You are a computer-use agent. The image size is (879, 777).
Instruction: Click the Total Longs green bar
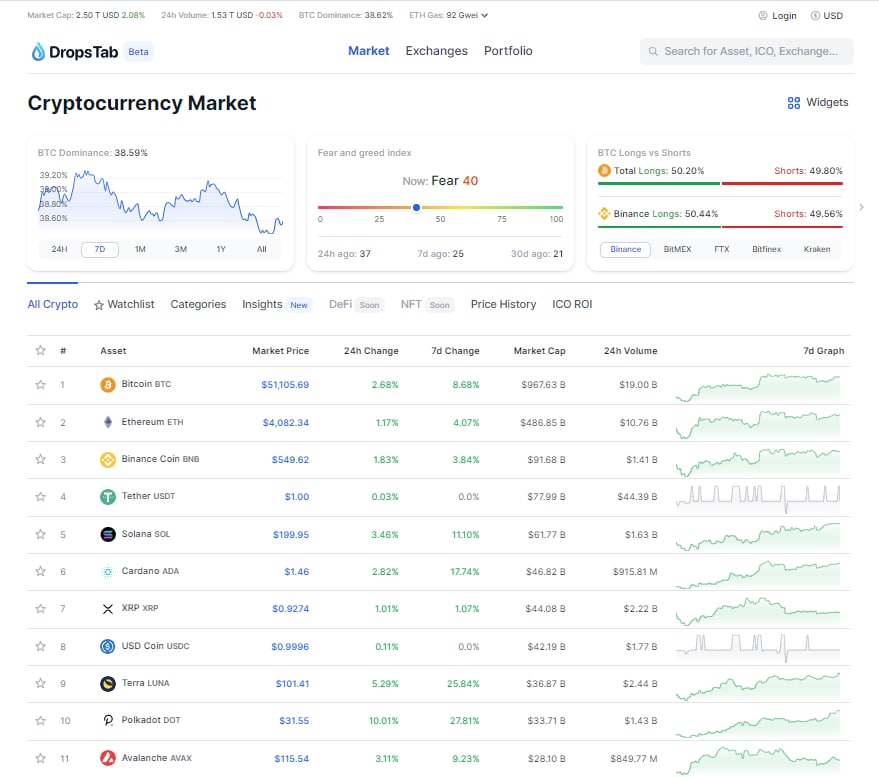(659, 183)
